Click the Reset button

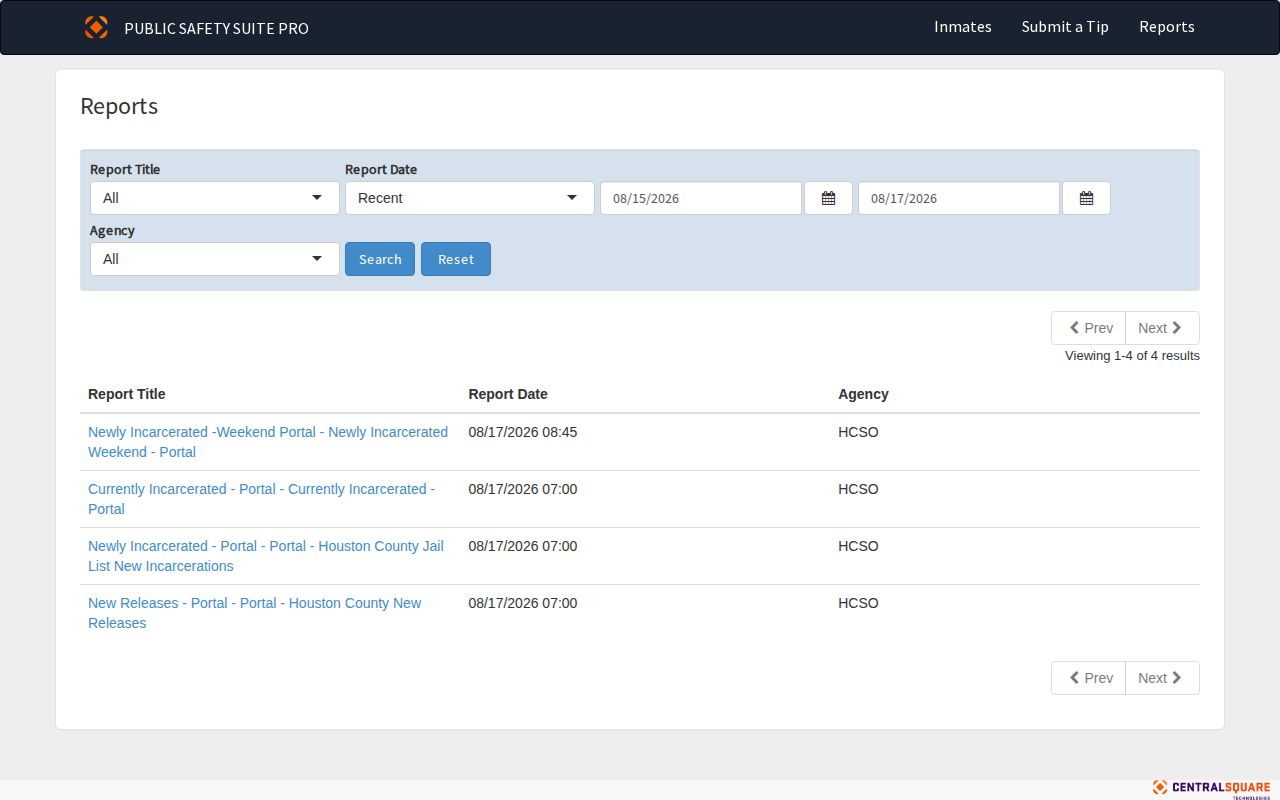456,259
